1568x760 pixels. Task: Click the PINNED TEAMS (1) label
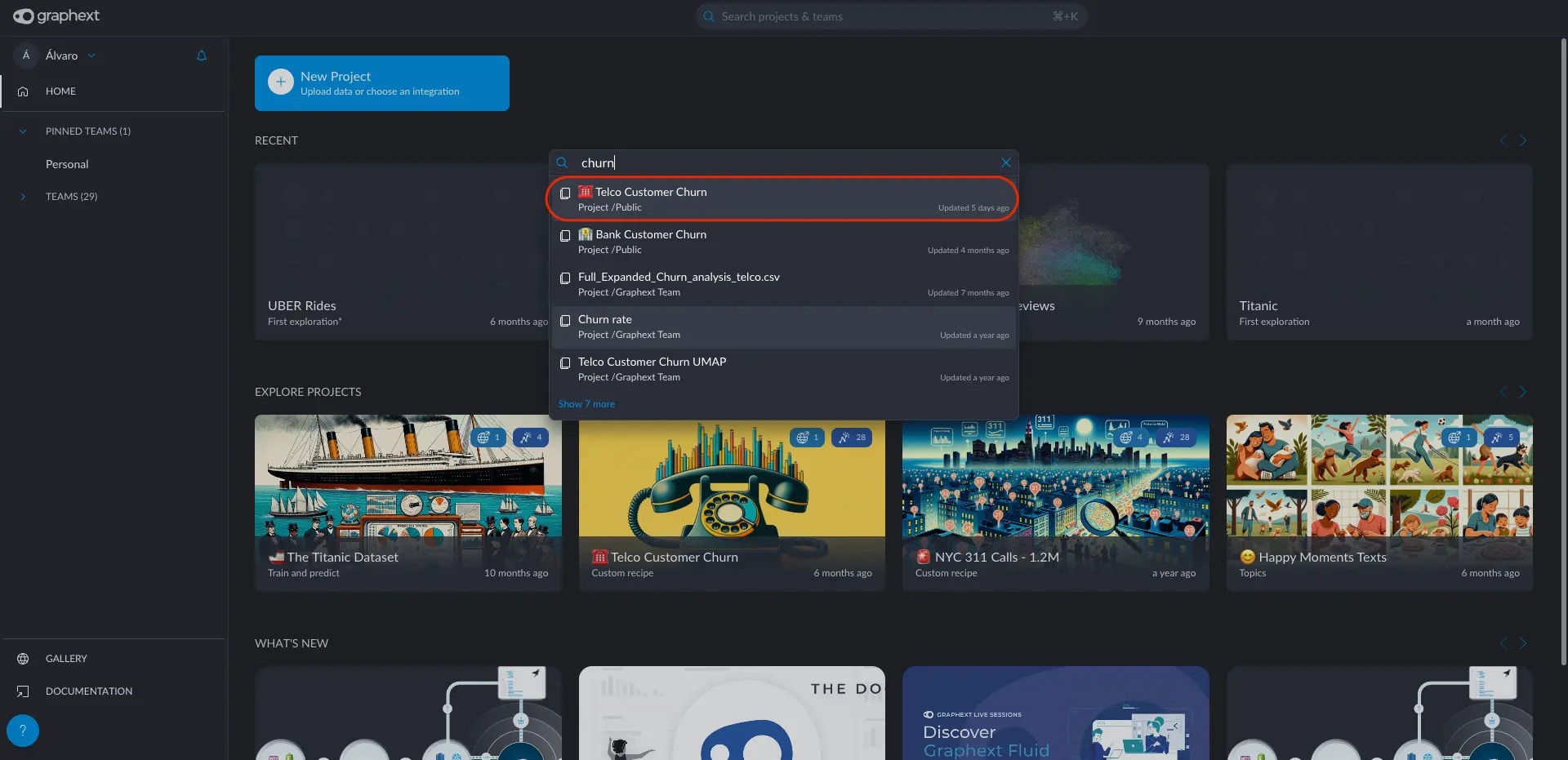(88, 131)
